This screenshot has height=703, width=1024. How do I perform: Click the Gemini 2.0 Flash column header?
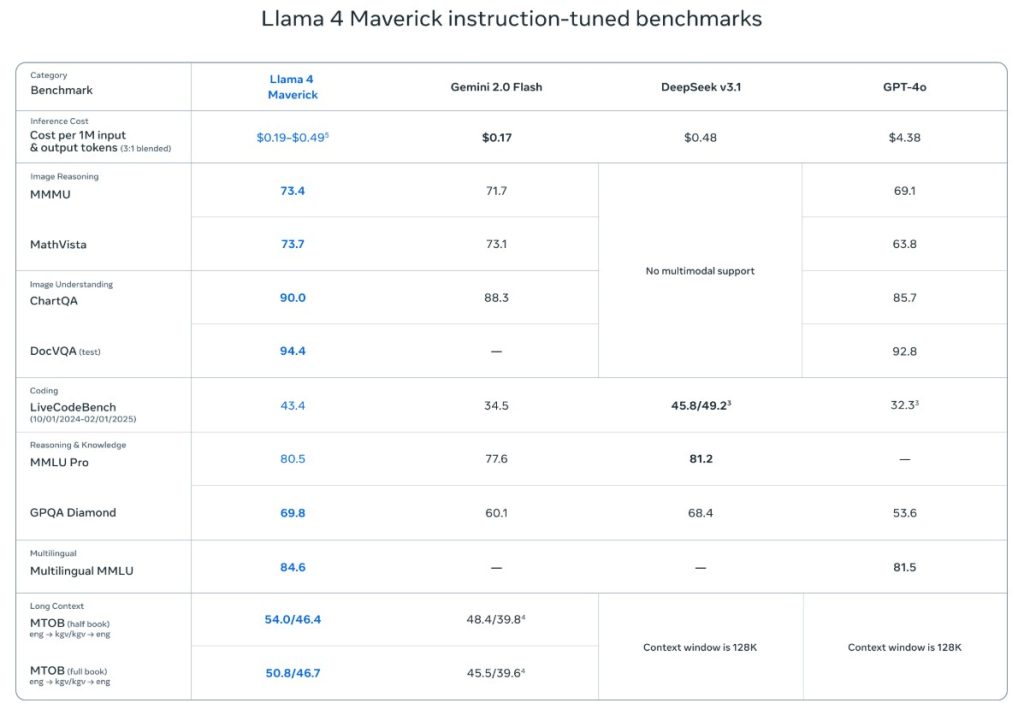[x=496, y=87]
